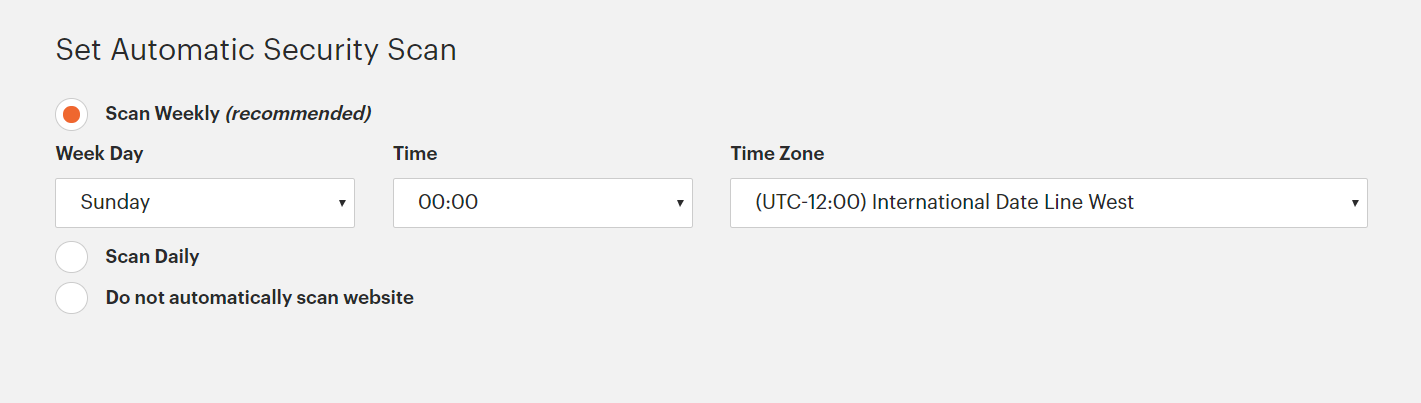Click the 'Set Automatic Security Scan' heading
This screenshot has width=1421, height=403.
(x=256, y=50)
